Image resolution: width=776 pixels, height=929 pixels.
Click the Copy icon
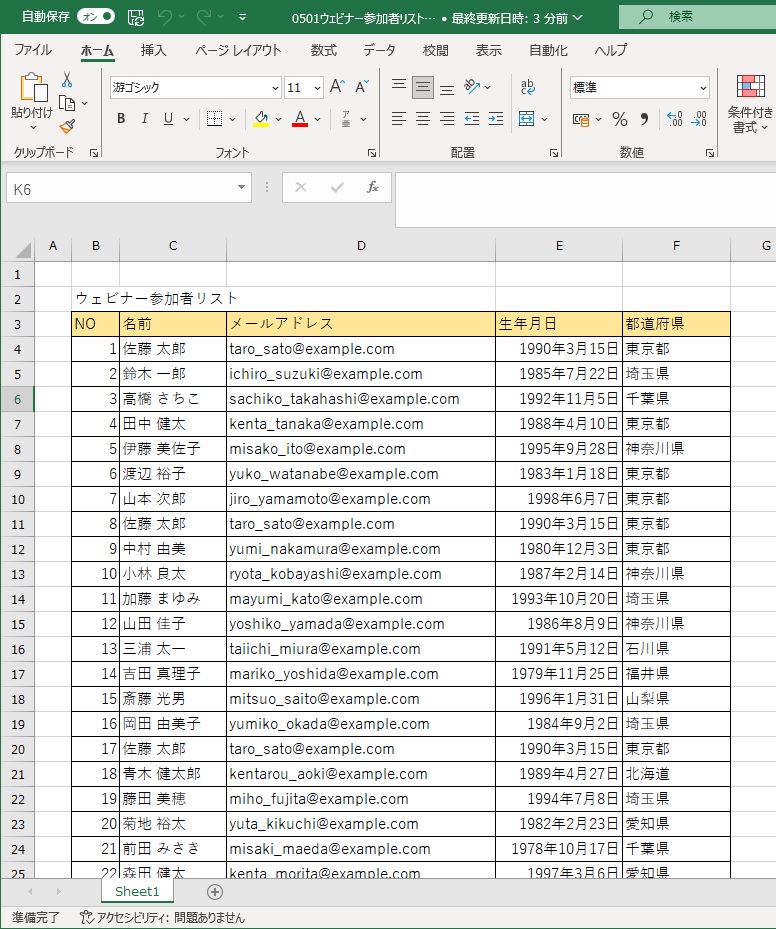click(x=67, y=104)
